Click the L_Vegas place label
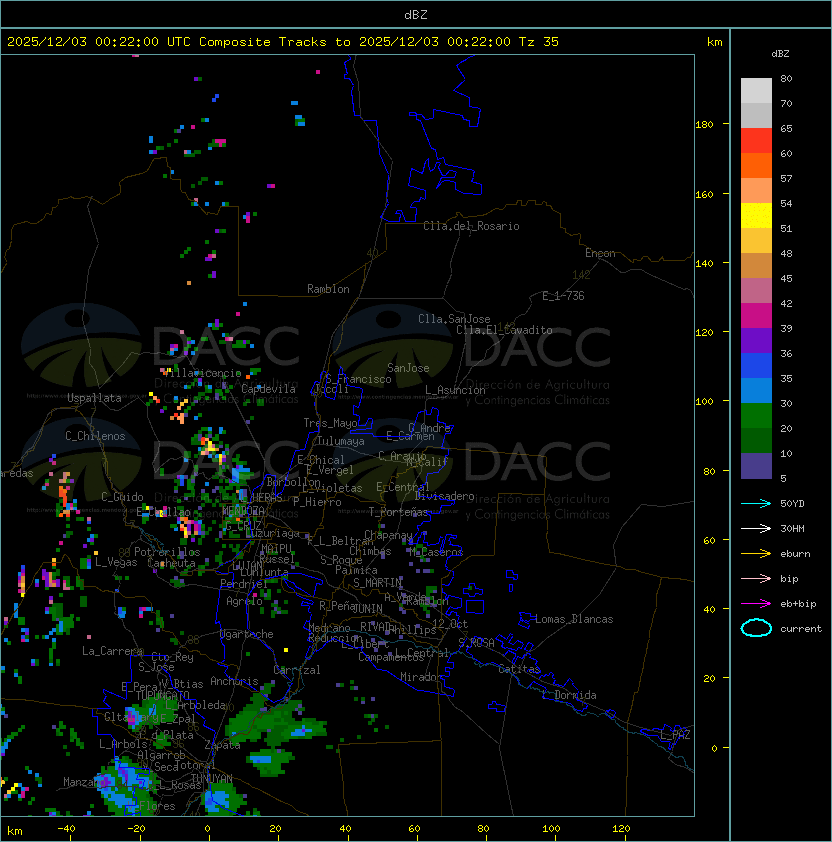This screenshot has width=832, height=842. (x=116, y=562)
